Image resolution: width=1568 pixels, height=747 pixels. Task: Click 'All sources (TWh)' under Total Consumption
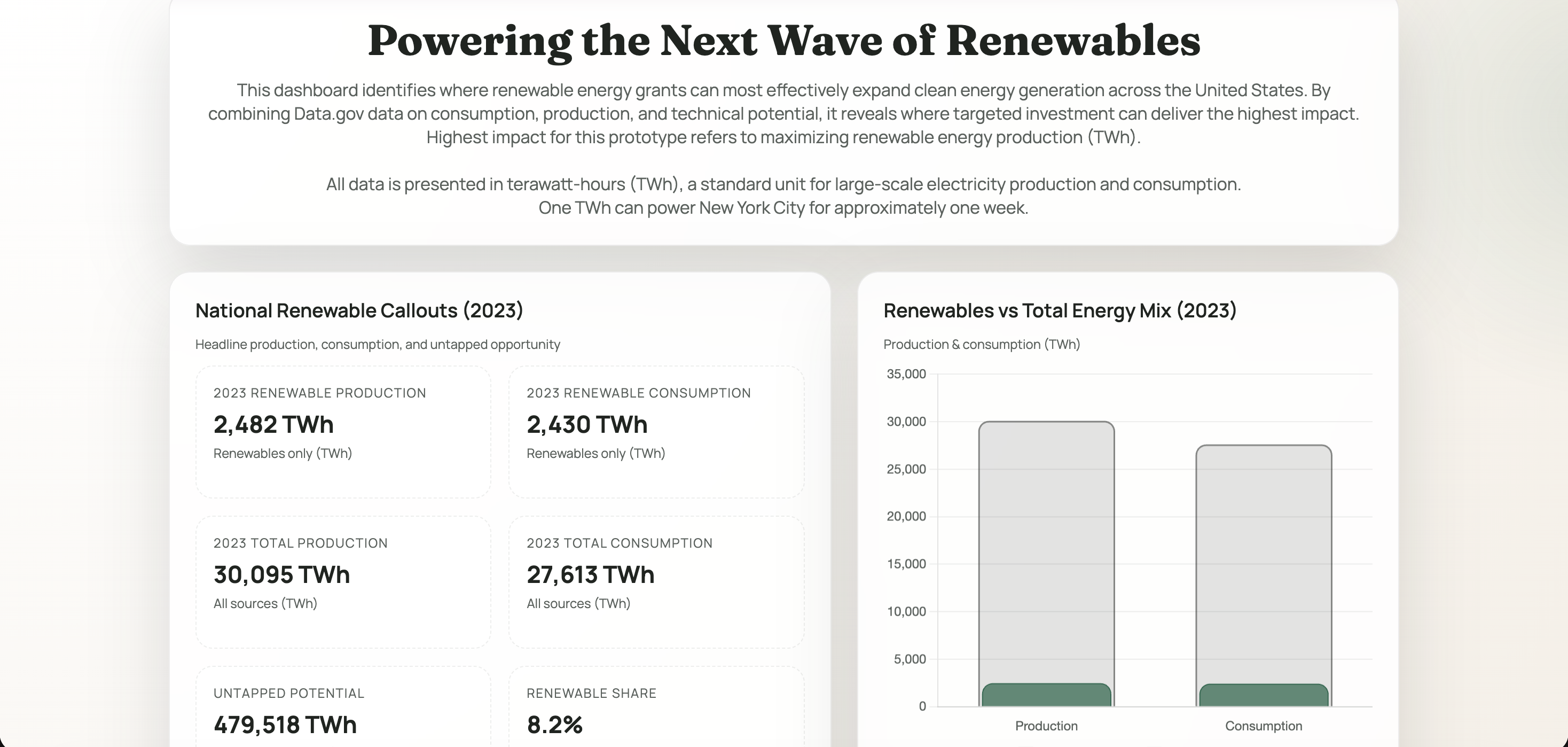click(578, 603)
